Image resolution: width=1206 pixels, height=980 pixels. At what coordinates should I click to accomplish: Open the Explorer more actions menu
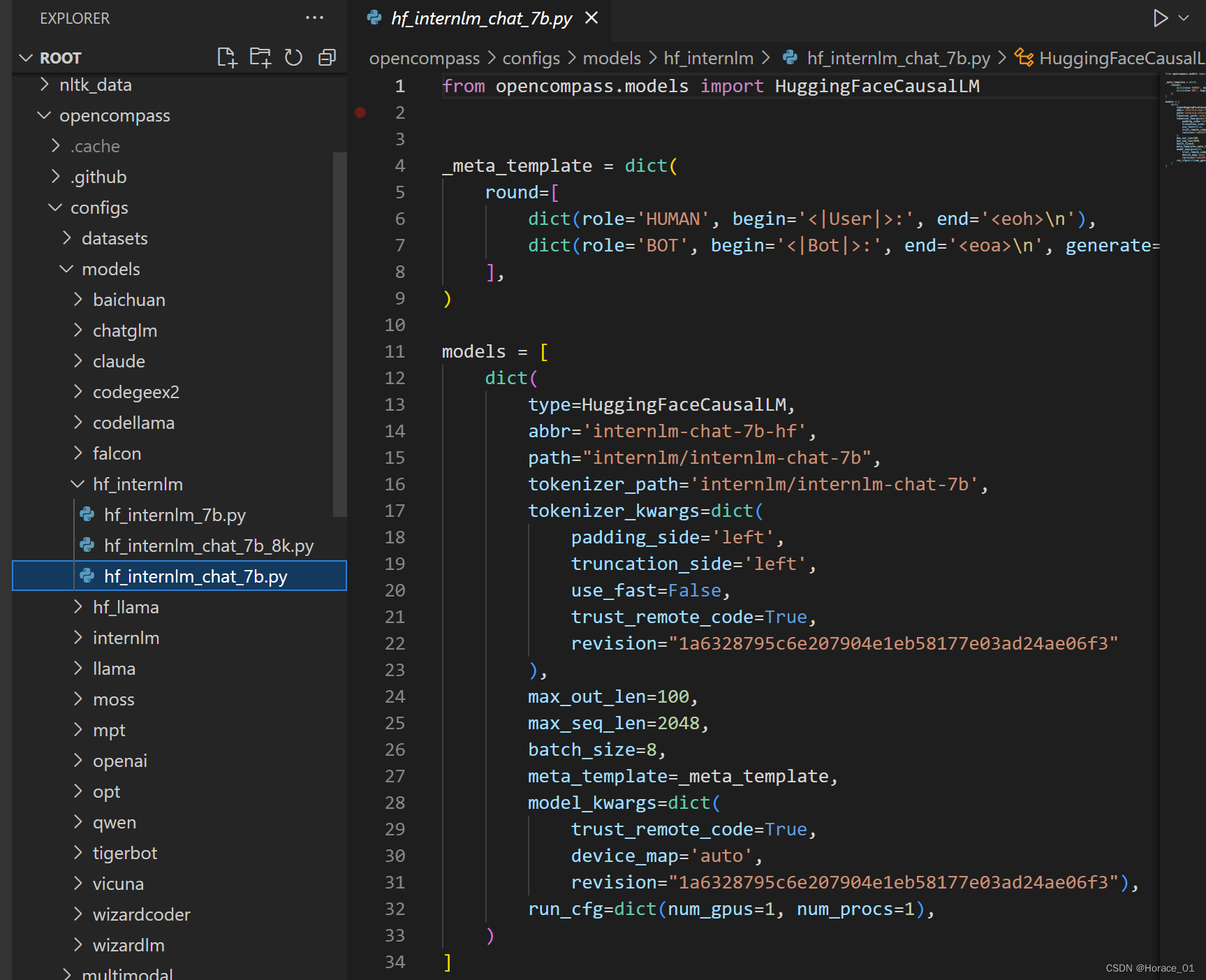[x=315, y=18]
